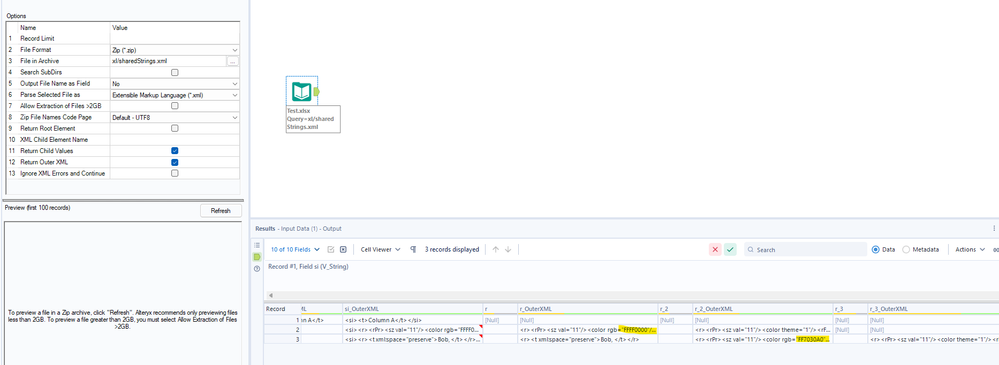
Task: Click '3 records displayed' text
Action: 452,250
